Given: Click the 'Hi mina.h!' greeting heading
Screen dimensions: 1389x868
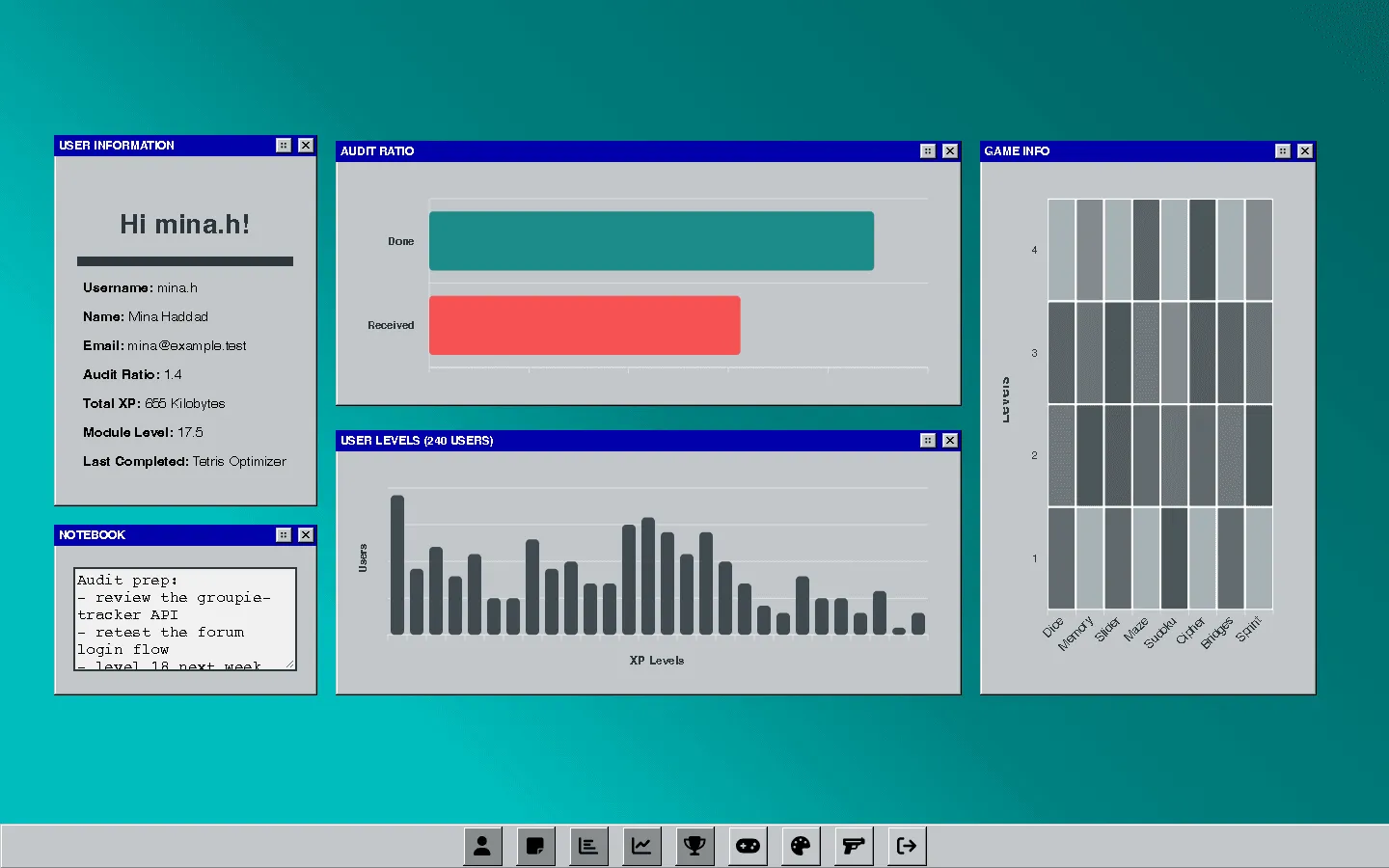Looking at the screenshot, I should click(185, 225).
